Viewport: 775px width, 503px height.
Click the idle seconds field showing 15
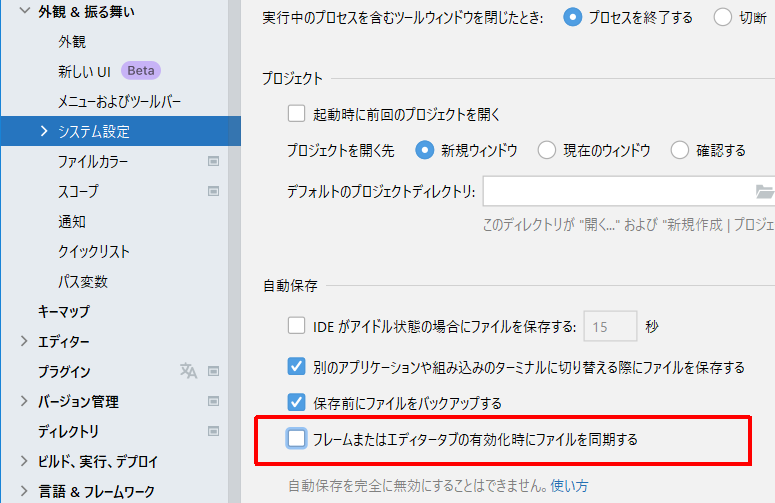pos(610,326)
